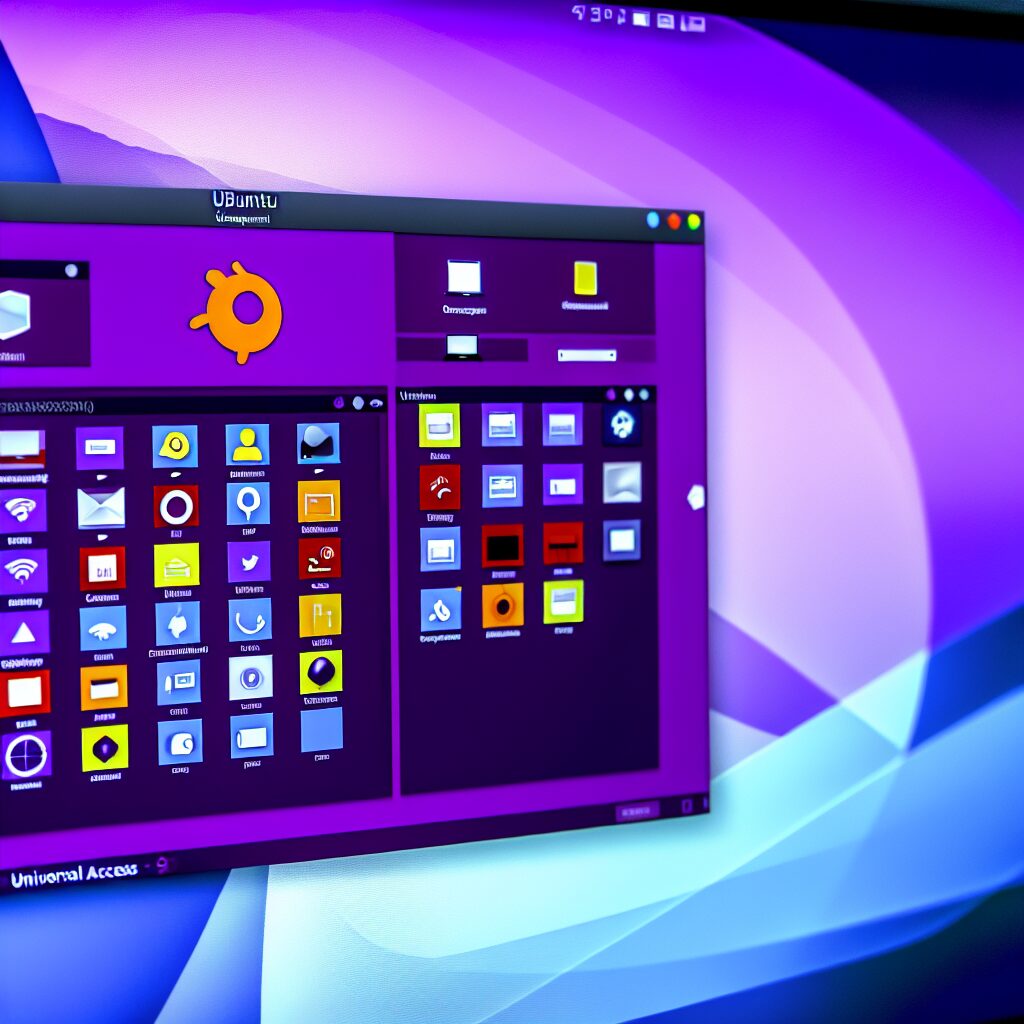Image resolution: width=1024 pixels, height=1024 pixels.
Task: Open the white envelope mail icon
Action: (101, 507)
